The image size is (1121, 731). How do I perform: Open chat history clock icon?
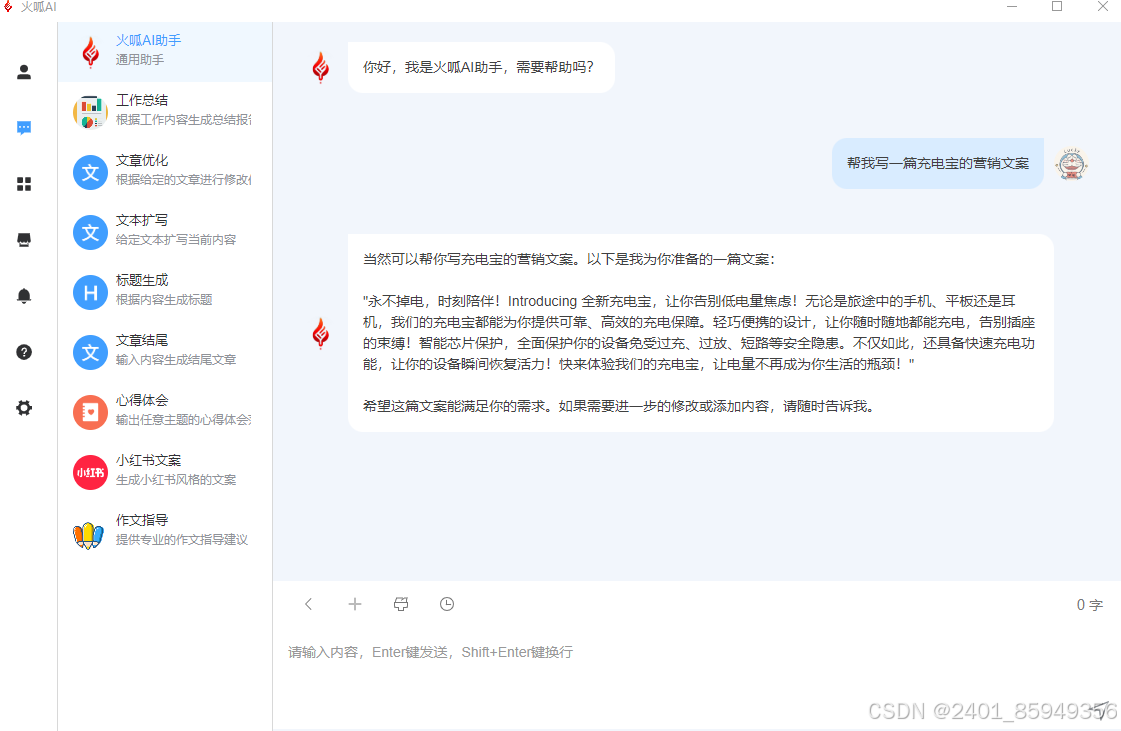pyautogui.click(x=447, y=604)
